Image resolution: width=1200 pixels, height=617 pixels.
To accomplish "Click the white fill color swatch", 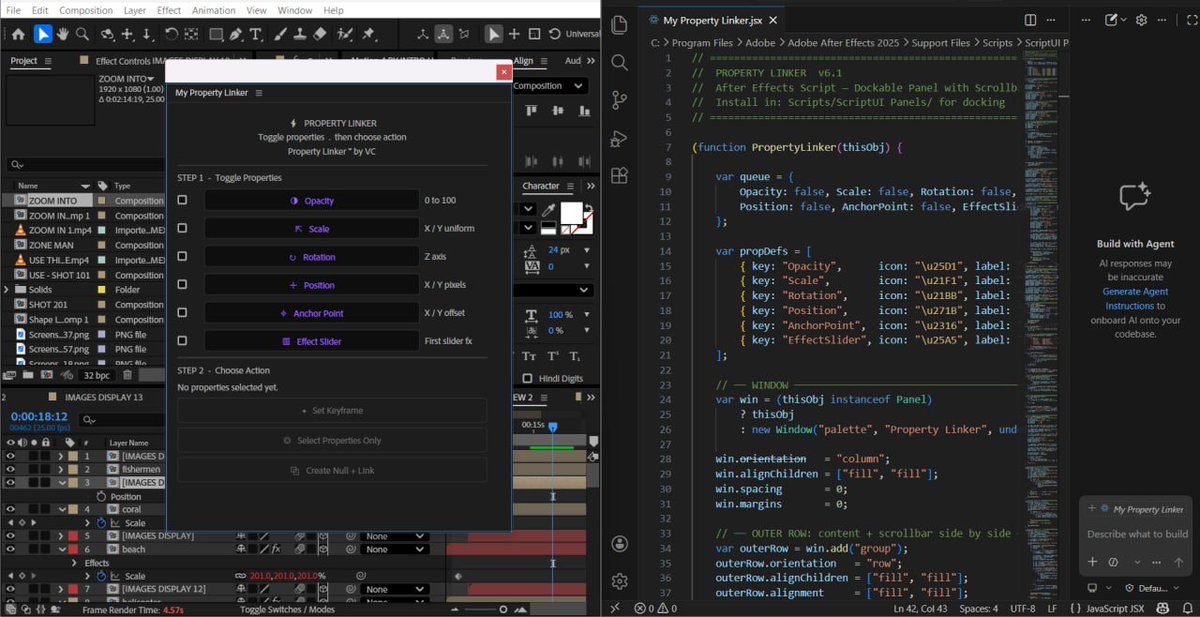I will pos(570,212).
